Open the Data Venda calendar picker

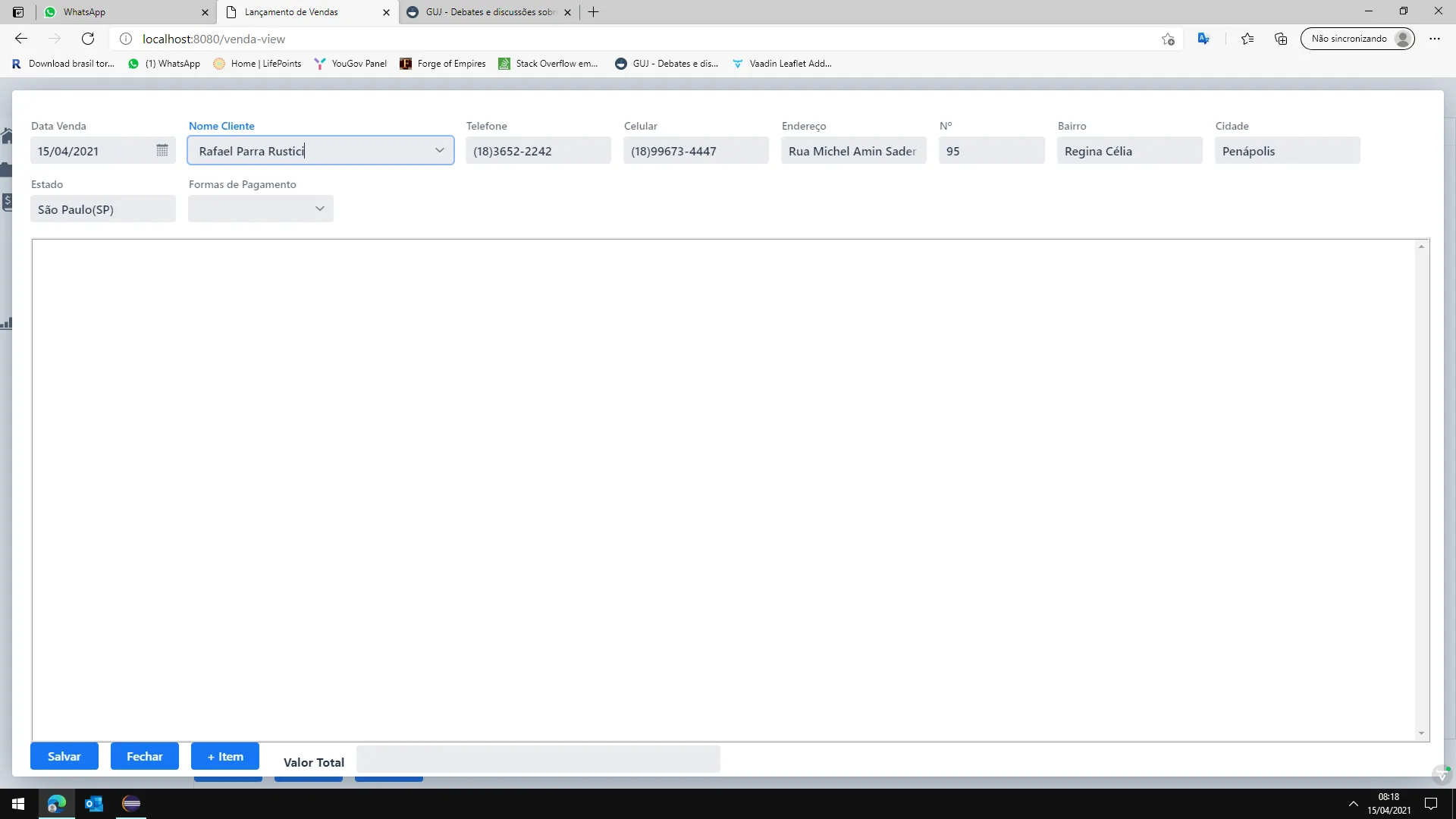[x=162, y=151]
